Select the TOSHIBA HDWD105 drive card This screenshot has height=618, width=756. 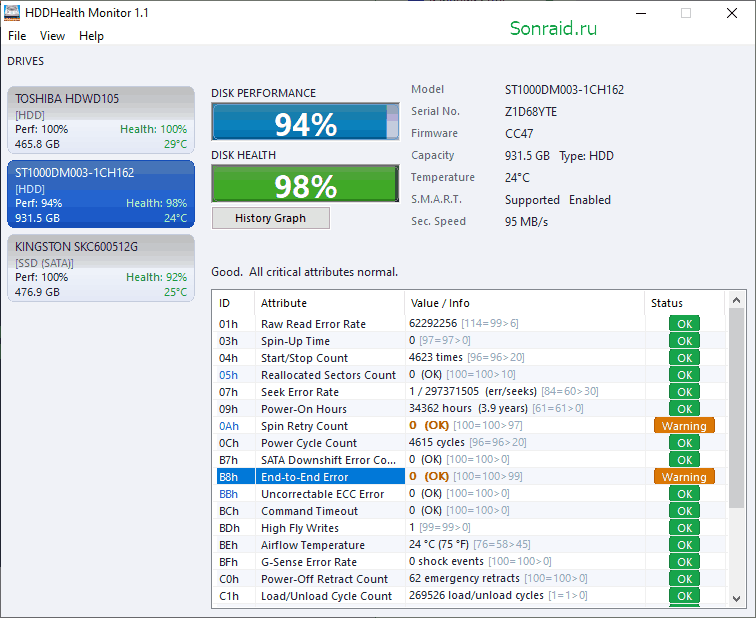pyautogui.click(x=101, y=120)
